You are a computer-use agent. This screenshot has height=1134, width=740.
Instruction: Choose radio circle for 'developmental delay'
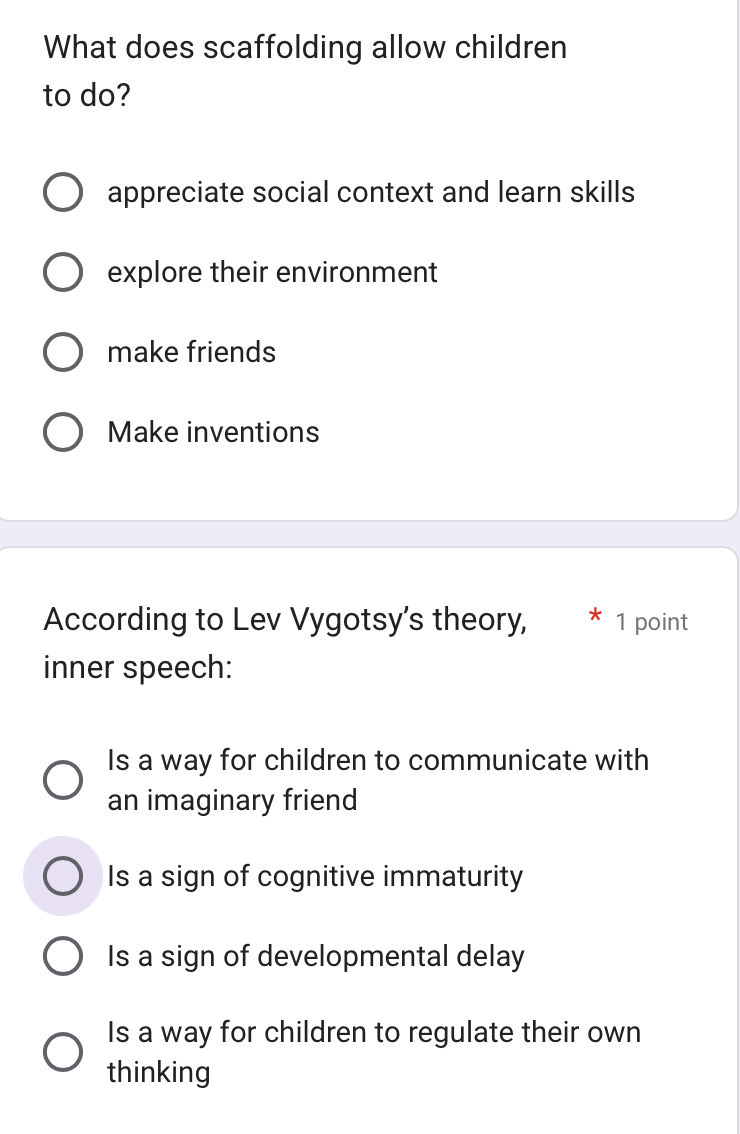coord(62,957)
